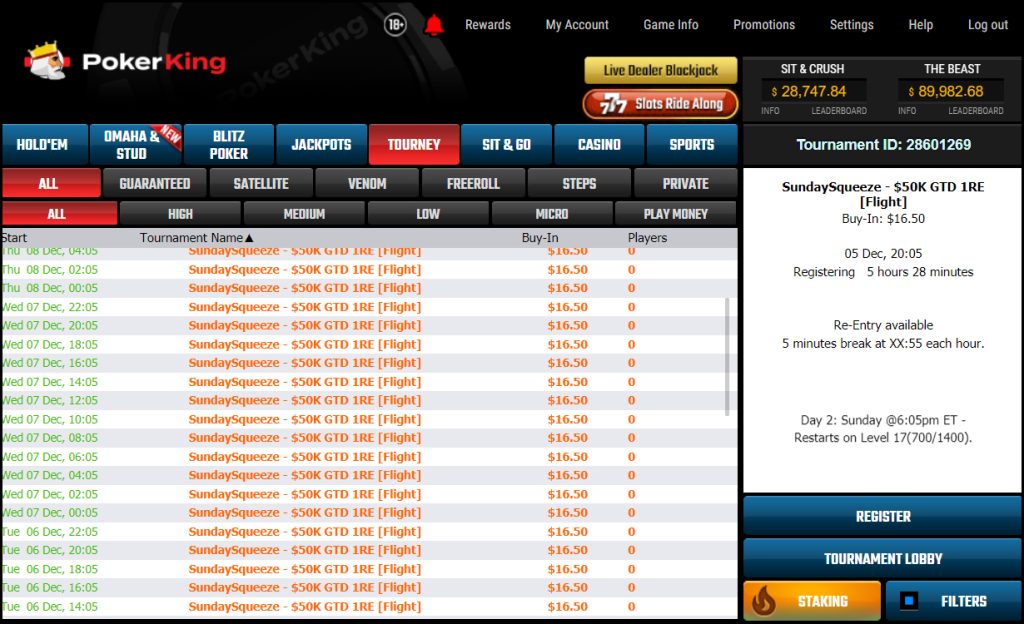
Task: Open the Promotions menu
Action: click(764, 25)
